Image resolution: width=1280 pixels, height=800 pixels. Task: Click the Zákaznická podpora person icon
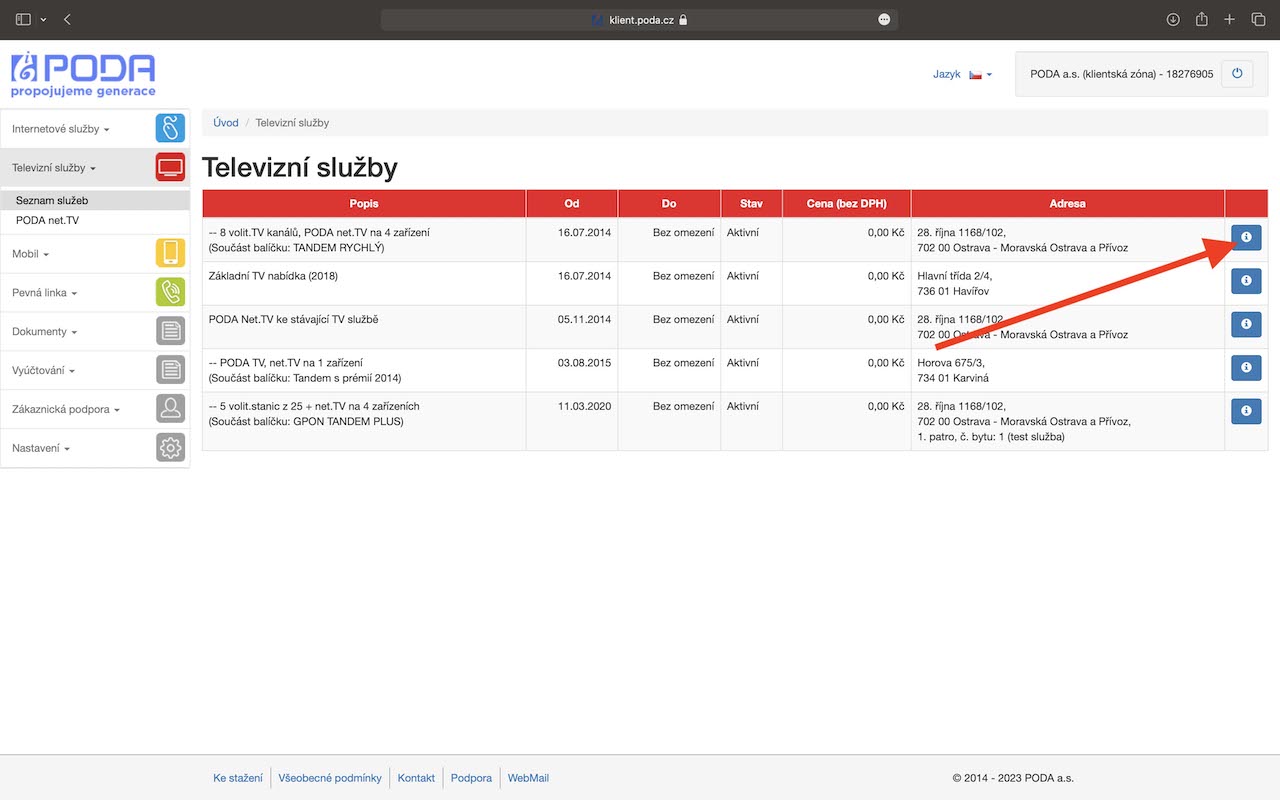coord(170,409)
